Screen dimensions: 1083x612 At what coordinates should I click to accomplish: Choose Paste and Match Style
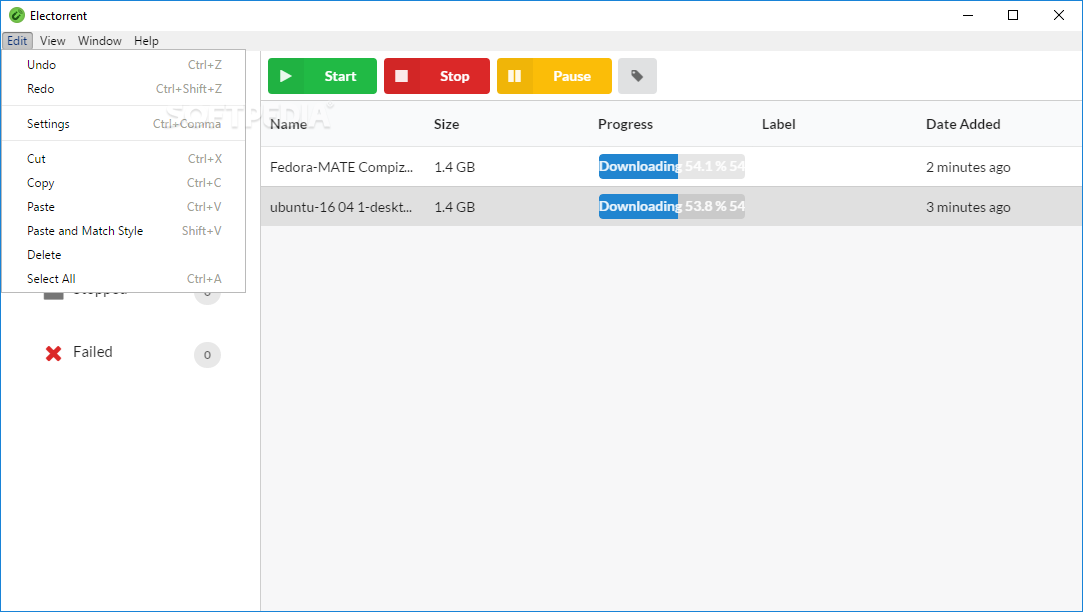click(x=124, y=231)
